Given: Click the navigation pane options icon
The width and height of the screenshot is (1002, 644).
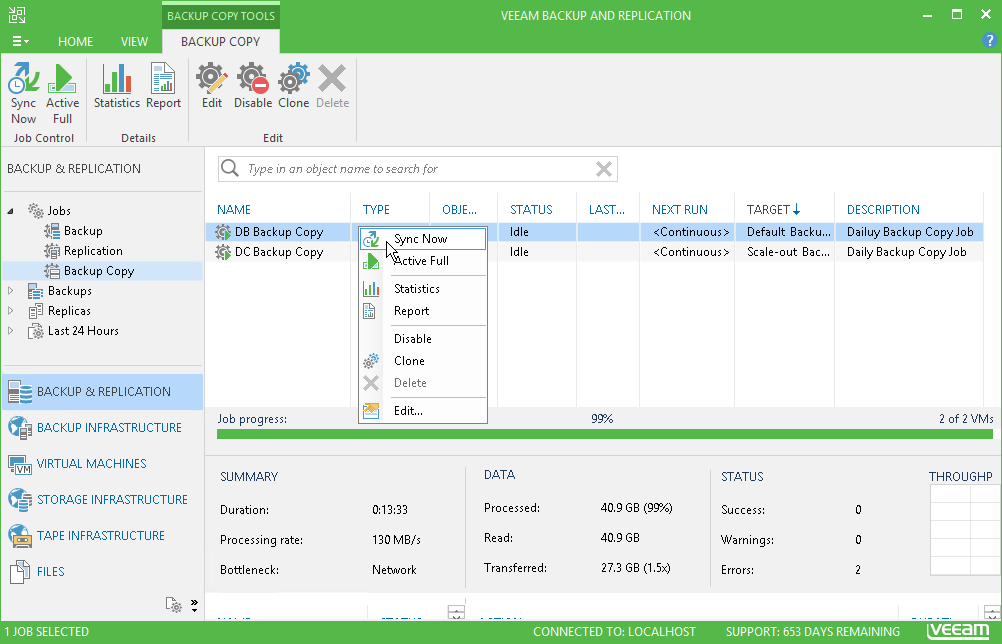Looking at the screenshot, I should click(174, 604).
